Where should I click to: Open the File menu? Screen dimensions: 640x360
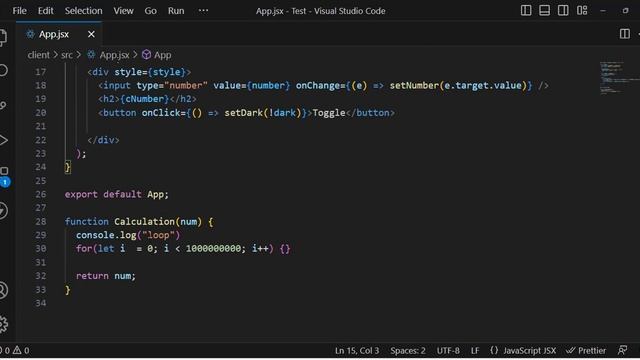click(x=20, y=11)
